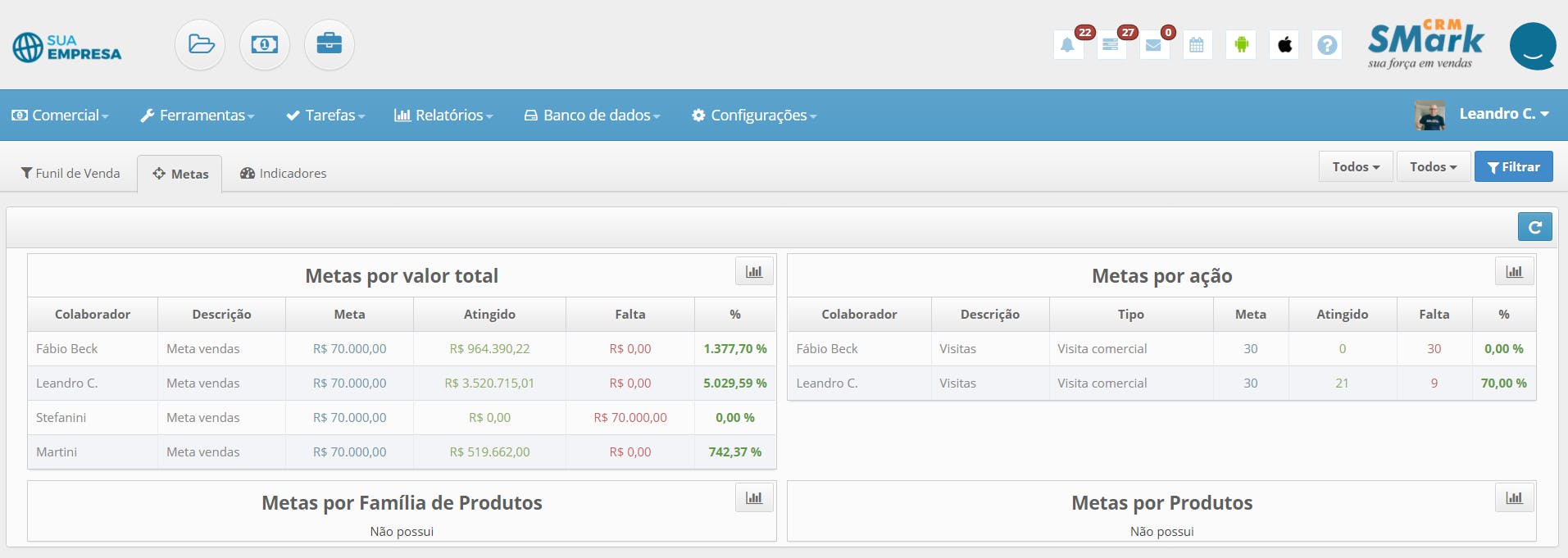Click the Android app icon
1568x558 pixels.
pyautogui.click(x=1241, y=45)
